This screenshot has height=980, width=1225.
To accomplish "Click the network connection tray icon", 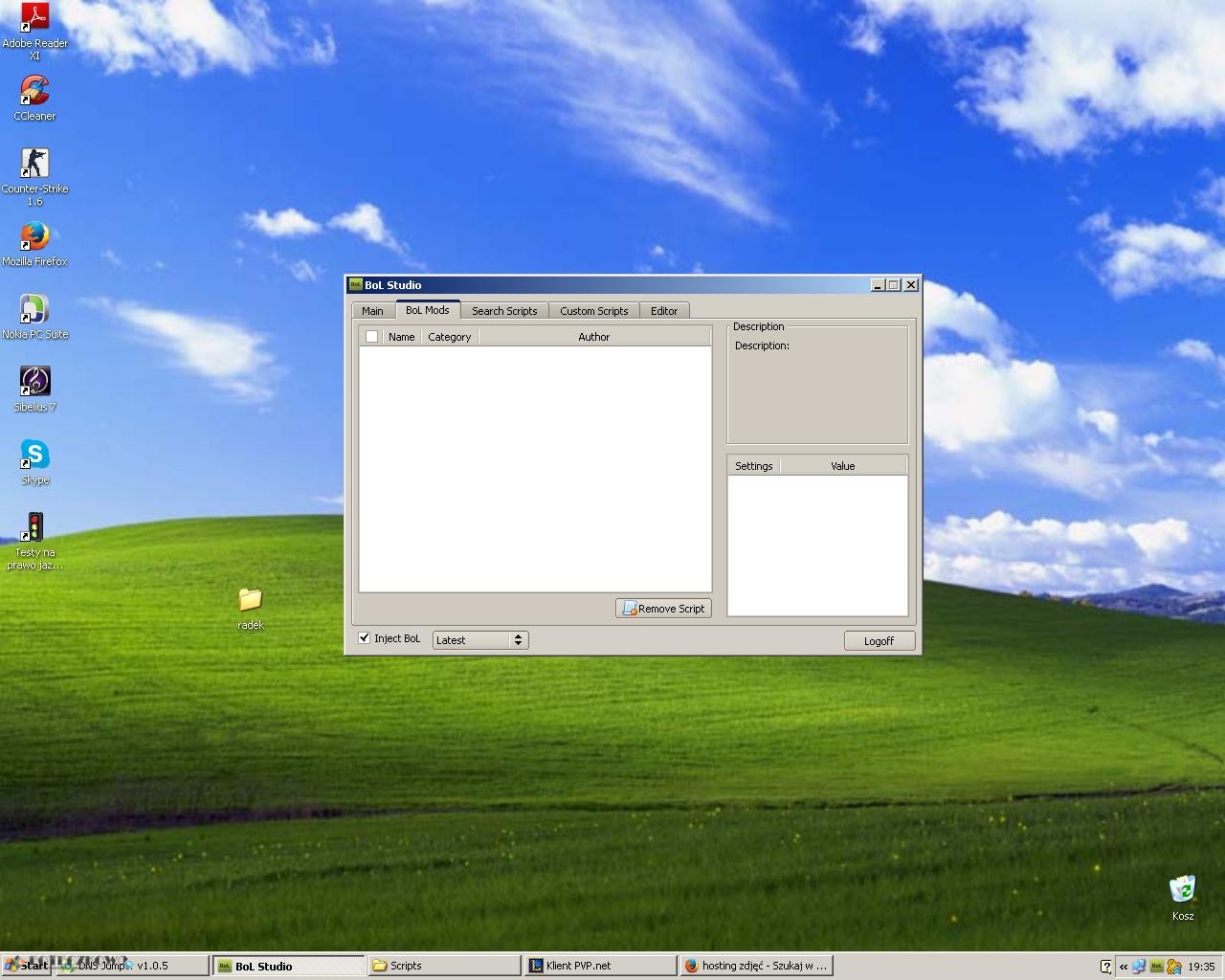I will tap(1139, 967).
